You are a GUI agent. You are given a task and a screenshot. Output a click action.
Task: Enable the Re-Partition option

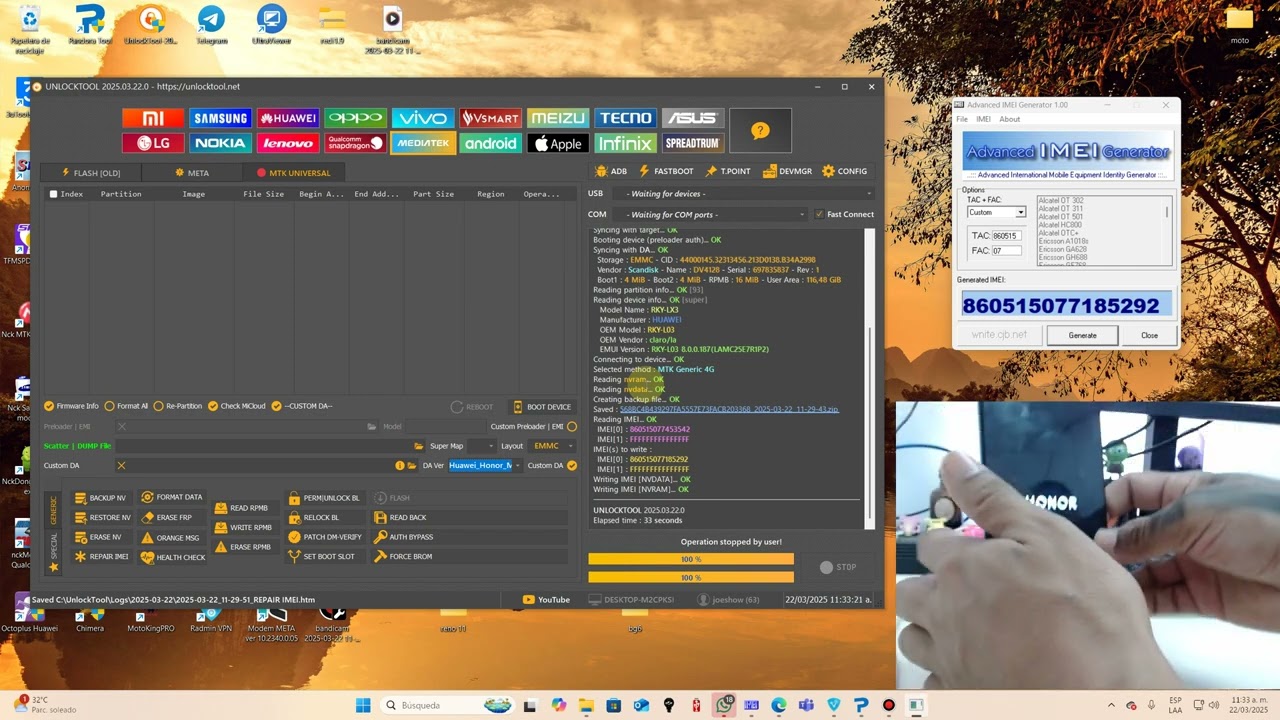point(178,406)
